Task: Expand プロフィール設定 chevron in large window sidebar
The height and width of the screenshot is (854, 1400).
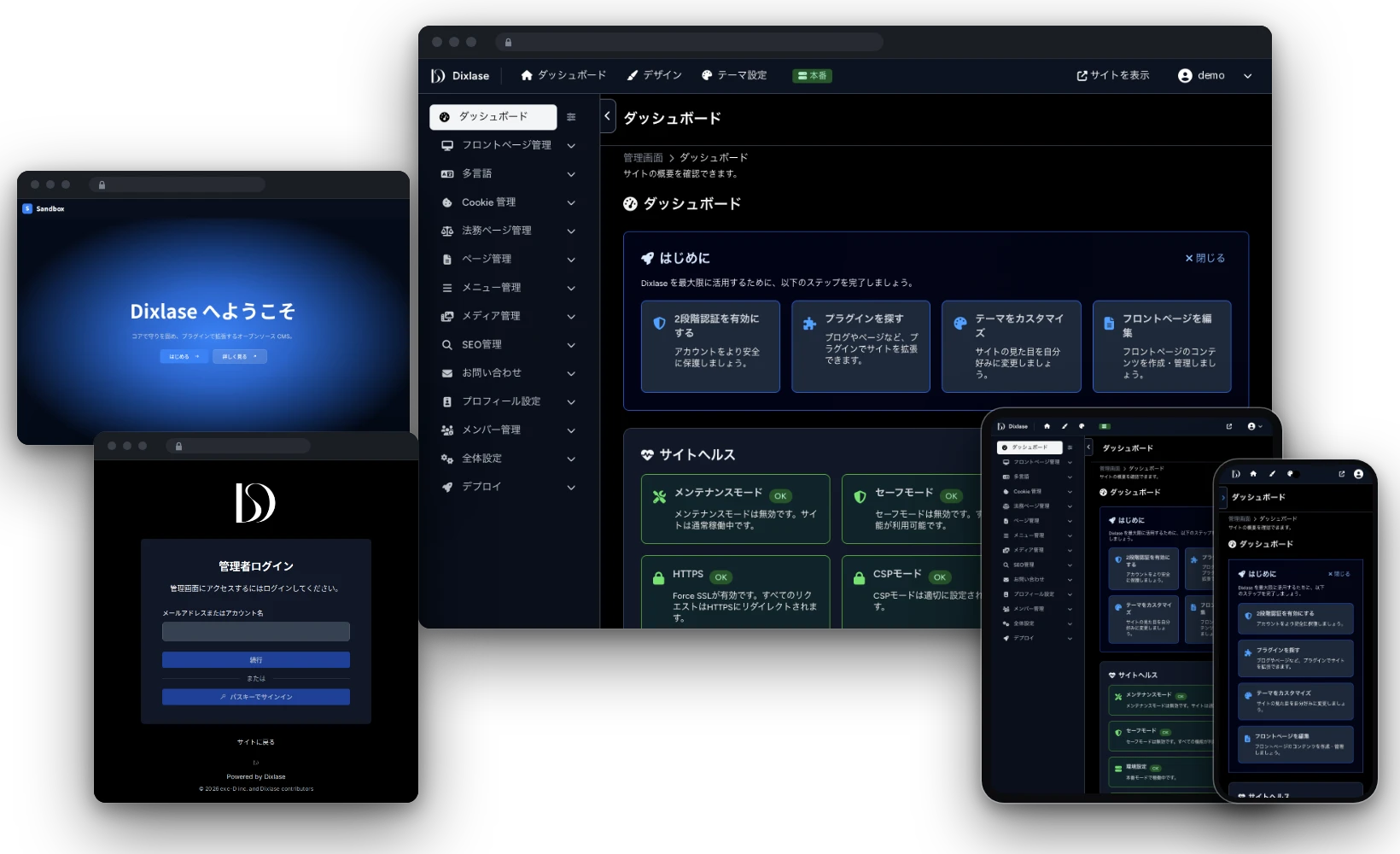Action: (x=571, y=402)
